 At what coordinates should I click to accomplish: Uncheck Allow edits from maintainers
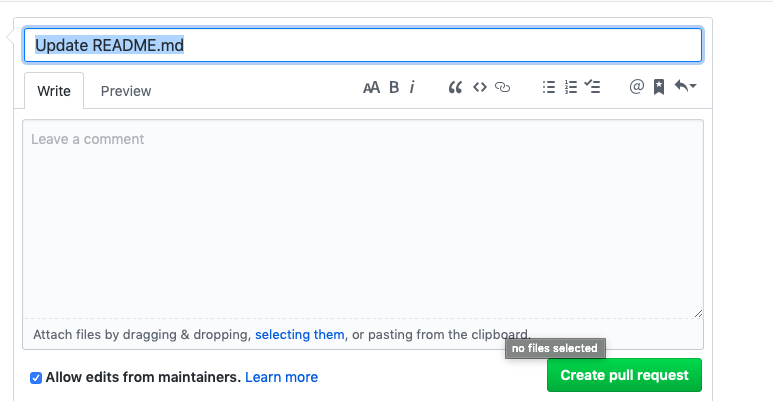click(36, 378)
